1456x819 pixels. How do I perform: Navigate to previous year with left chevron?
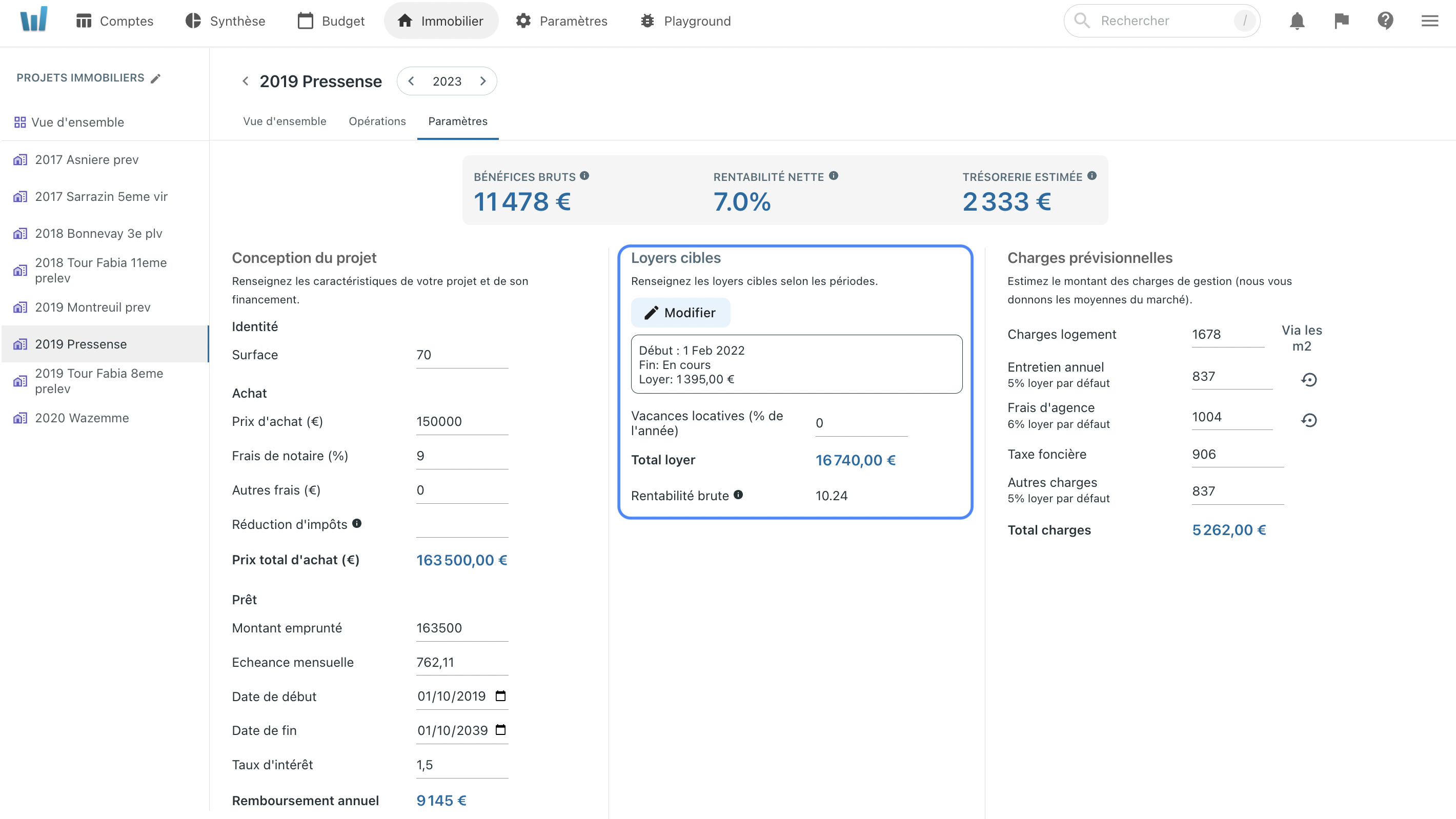tap(413, 81)
